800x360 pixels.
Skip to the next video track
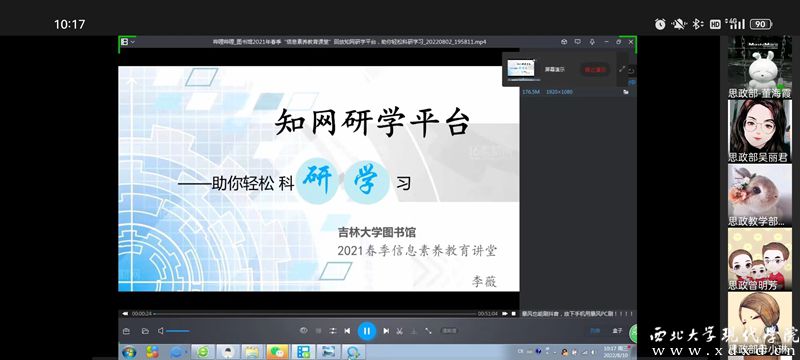pos(386,331)
